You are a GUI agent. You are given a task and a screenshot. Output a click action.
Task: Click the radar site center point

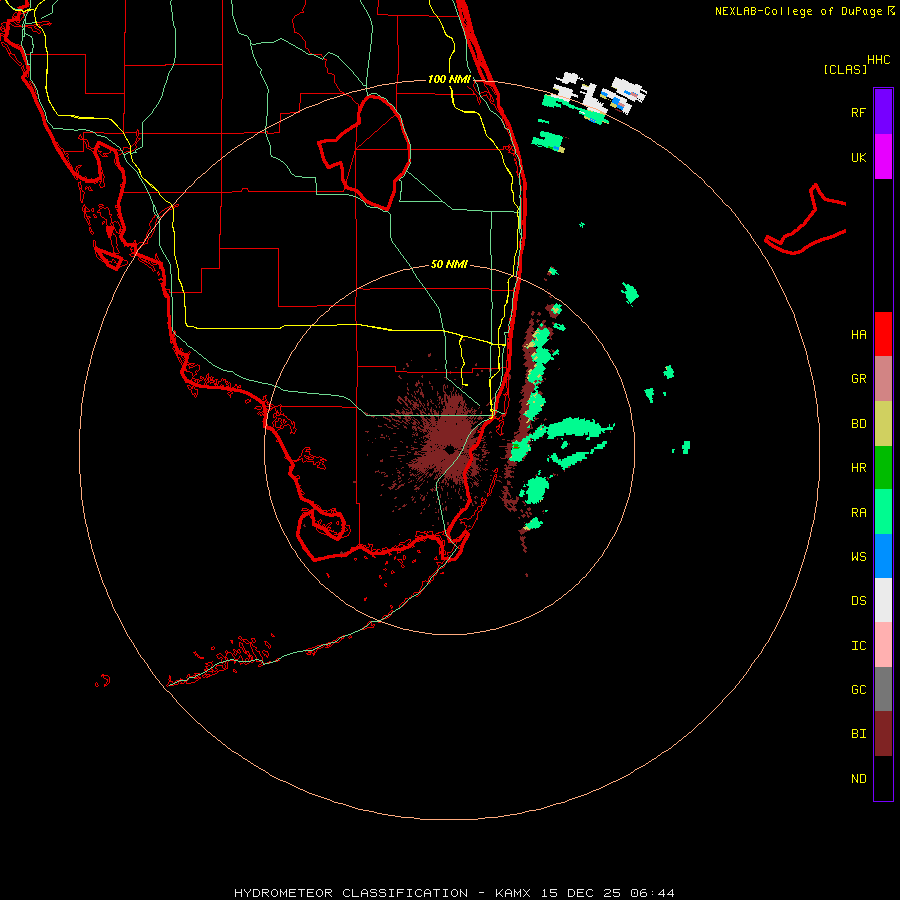pos(449,449)
